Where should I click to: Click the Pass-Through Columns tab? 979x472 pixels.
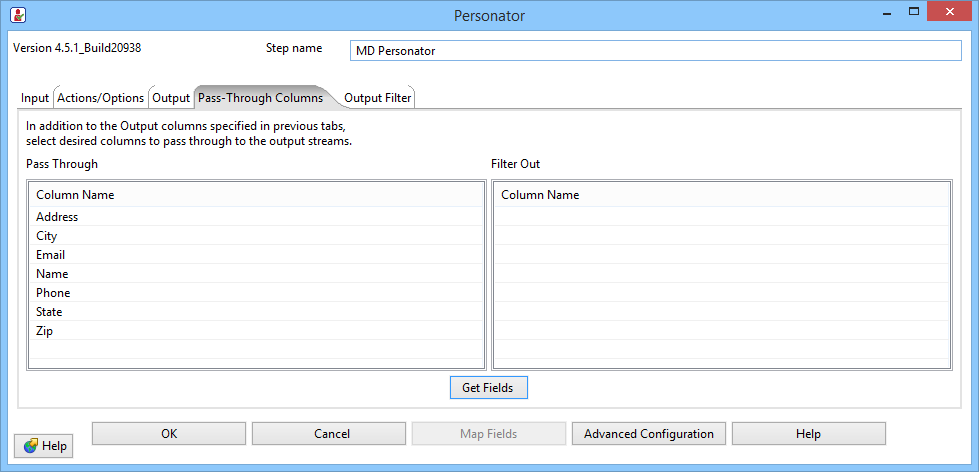pyautogui.click(x=260, y=98)
